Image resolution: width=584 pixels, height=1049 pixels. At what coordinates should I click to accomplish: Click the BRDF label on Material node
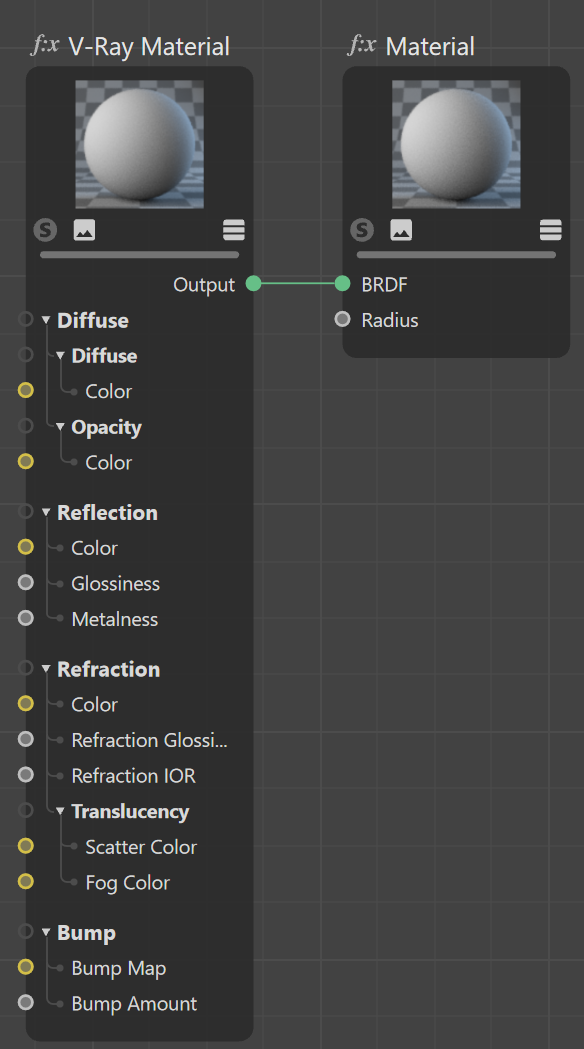pos(385,285)
